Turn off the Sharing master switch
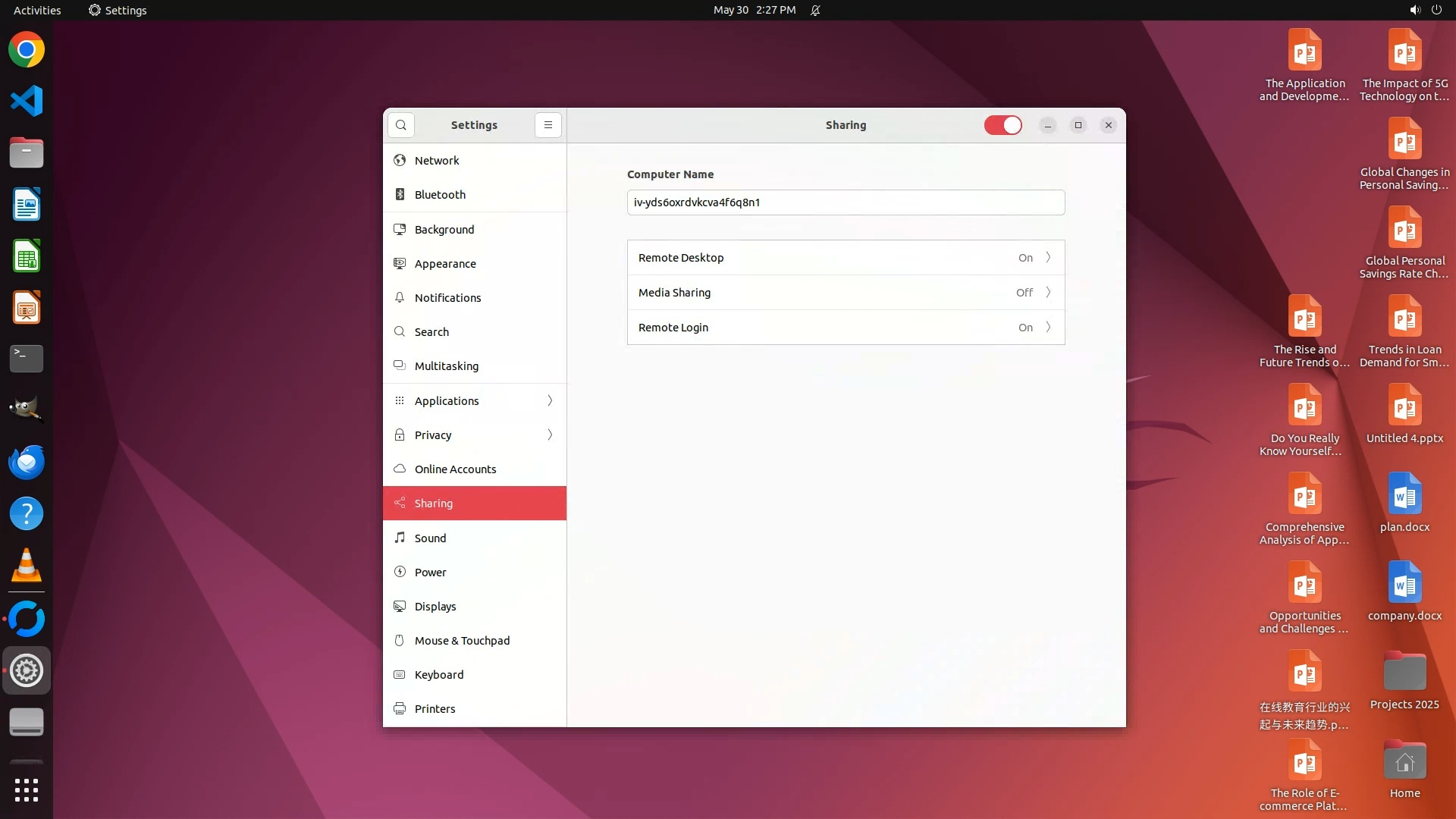Viewport: 1456px width, 819px height. 1003,125
